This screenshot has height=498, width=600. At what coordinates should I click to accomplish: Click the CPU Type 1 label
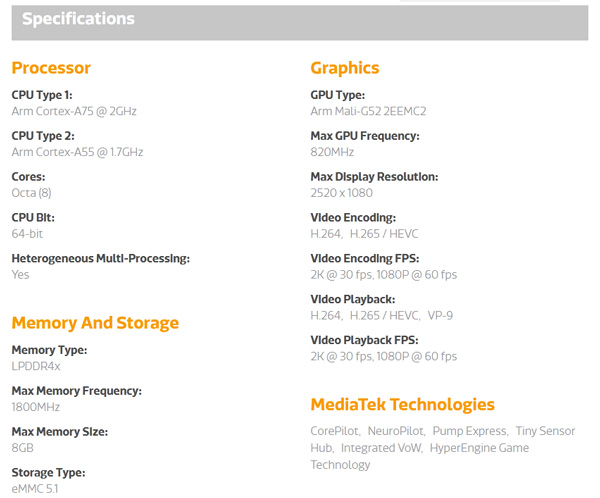tap(42, 95)
